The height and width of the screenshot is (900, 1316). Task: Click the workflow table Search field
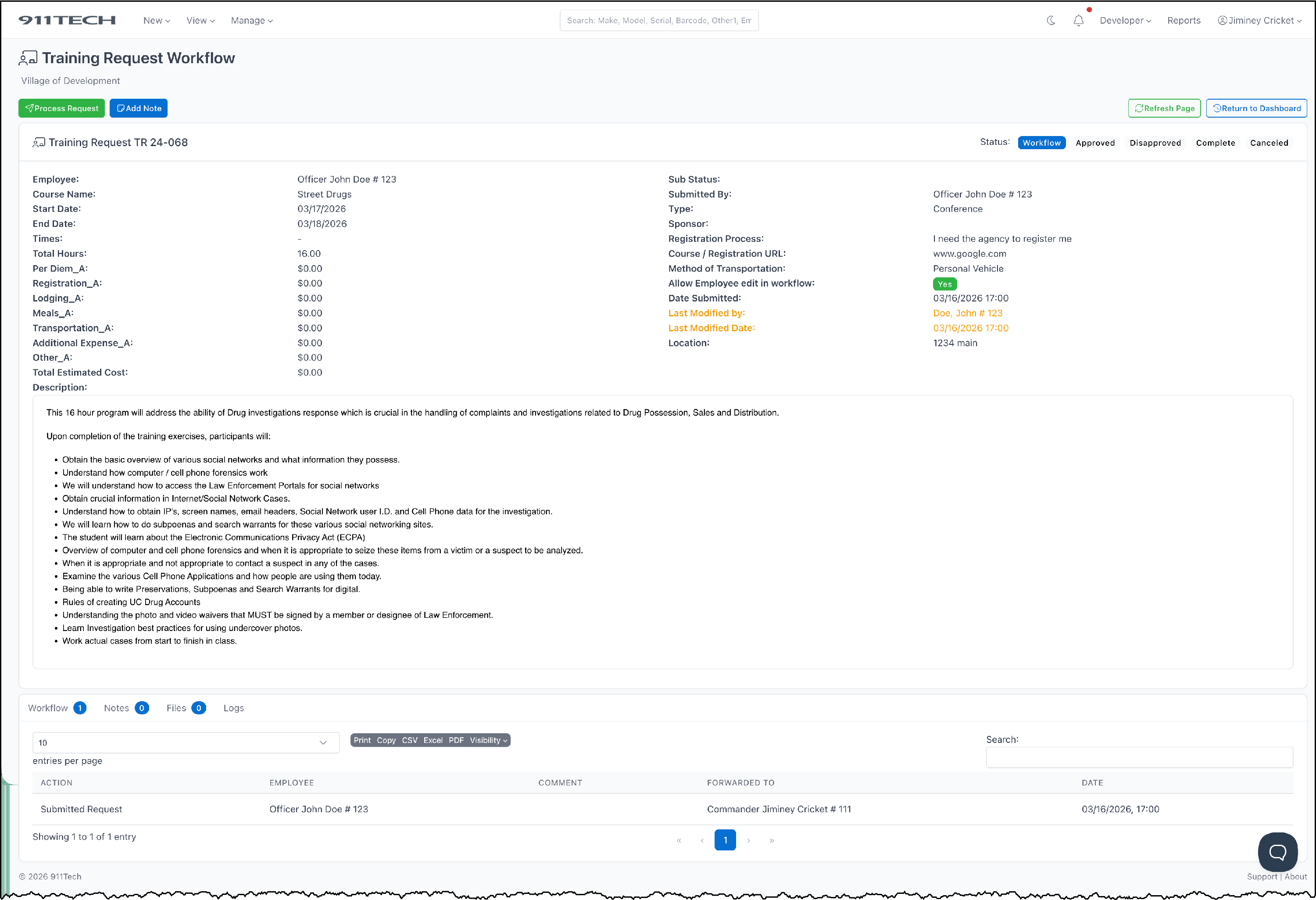point(1139,757)
